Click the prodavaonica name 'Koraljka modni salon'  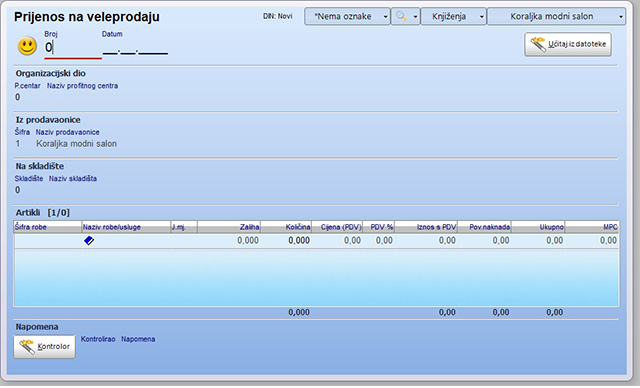[x=76, y=144]
